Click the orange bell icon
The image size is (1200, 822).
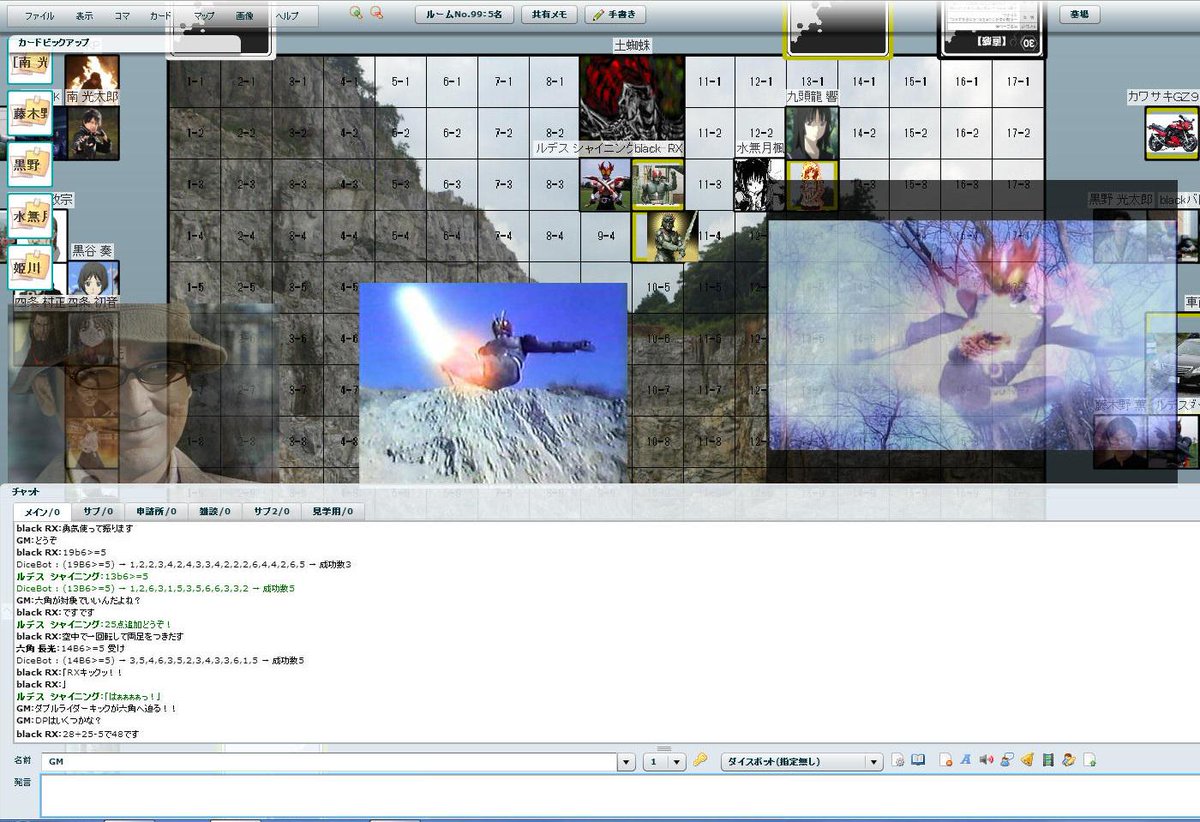(1027, 760)
